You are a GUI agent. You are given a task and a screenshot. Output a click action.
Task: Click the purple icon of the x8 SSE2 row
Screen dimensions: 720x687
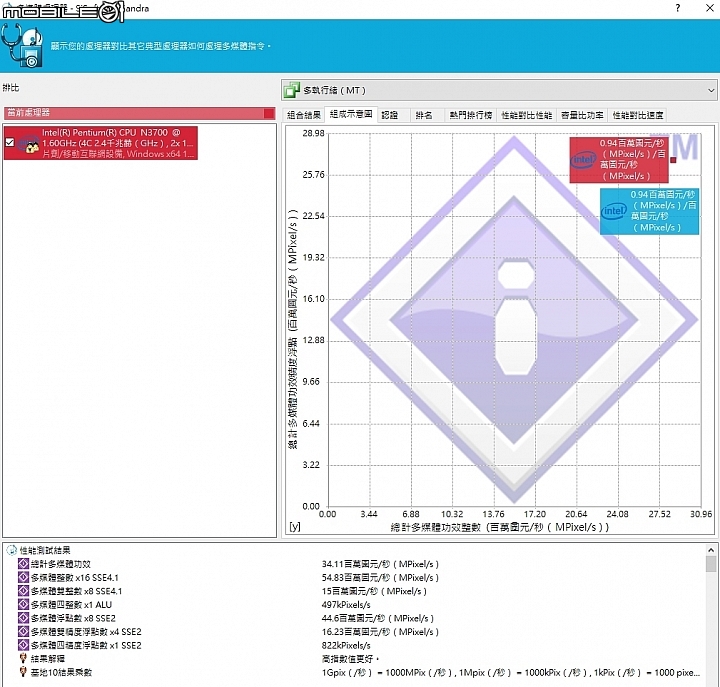pos(23,618)
